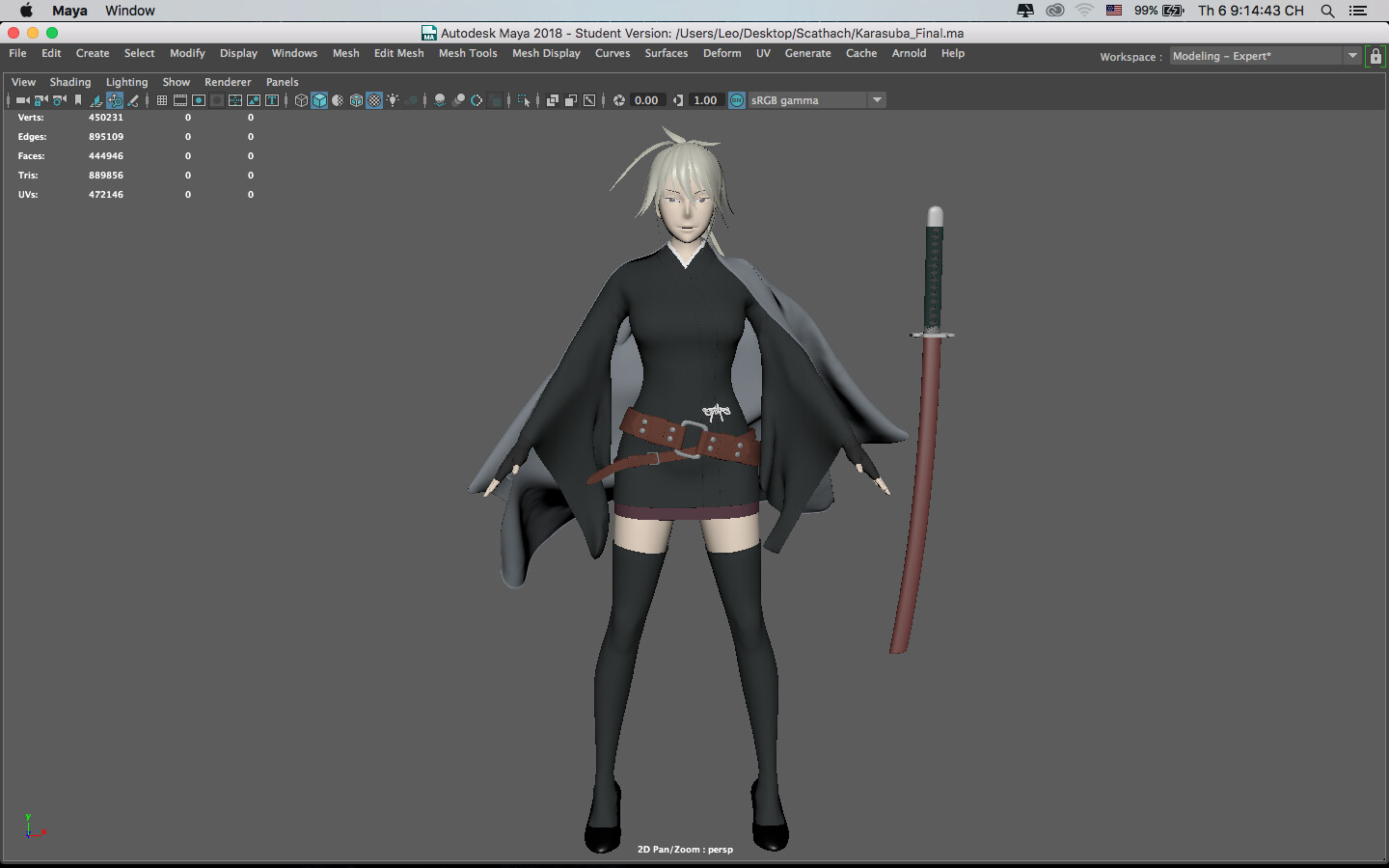The width and height of the screenshot is (1389, 868).
Task: Toggle the view transform ON button
Action: [x=737, y=100]
